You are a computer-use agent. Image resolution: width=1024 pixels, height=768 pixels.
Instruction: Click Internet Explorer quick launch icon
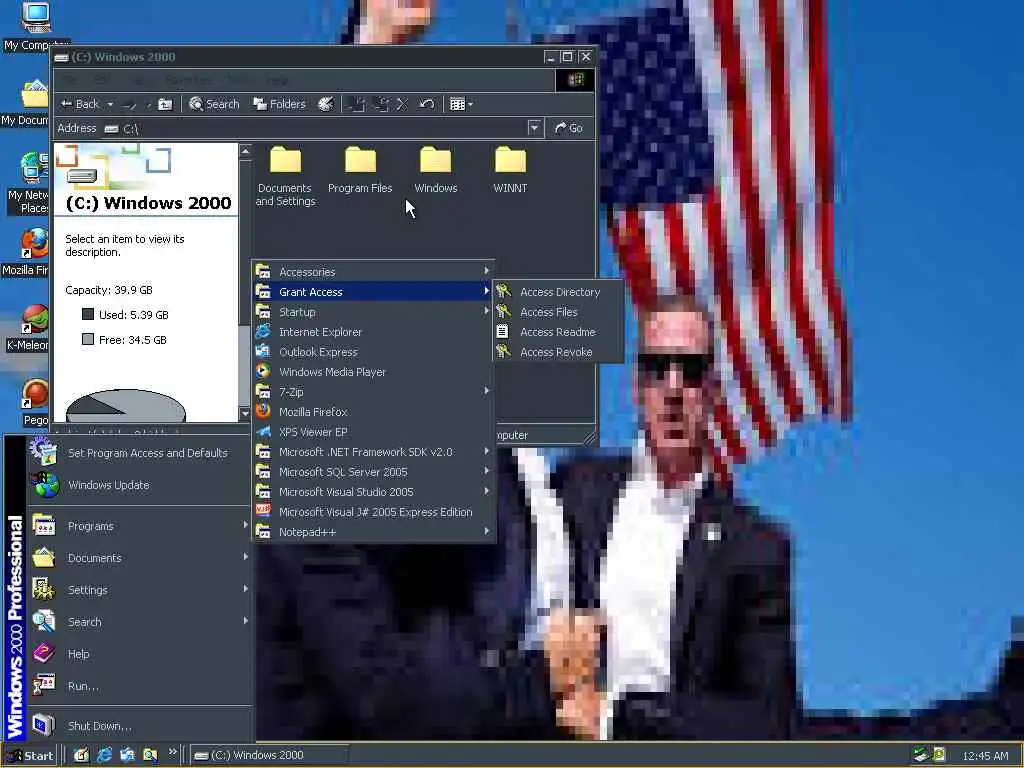point(104,755)
